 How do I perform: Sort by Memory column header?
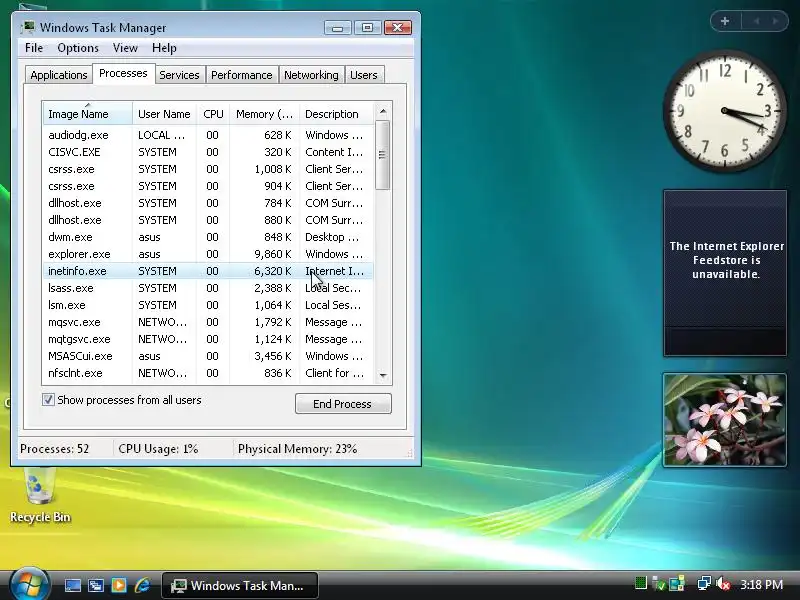(264, 114)
